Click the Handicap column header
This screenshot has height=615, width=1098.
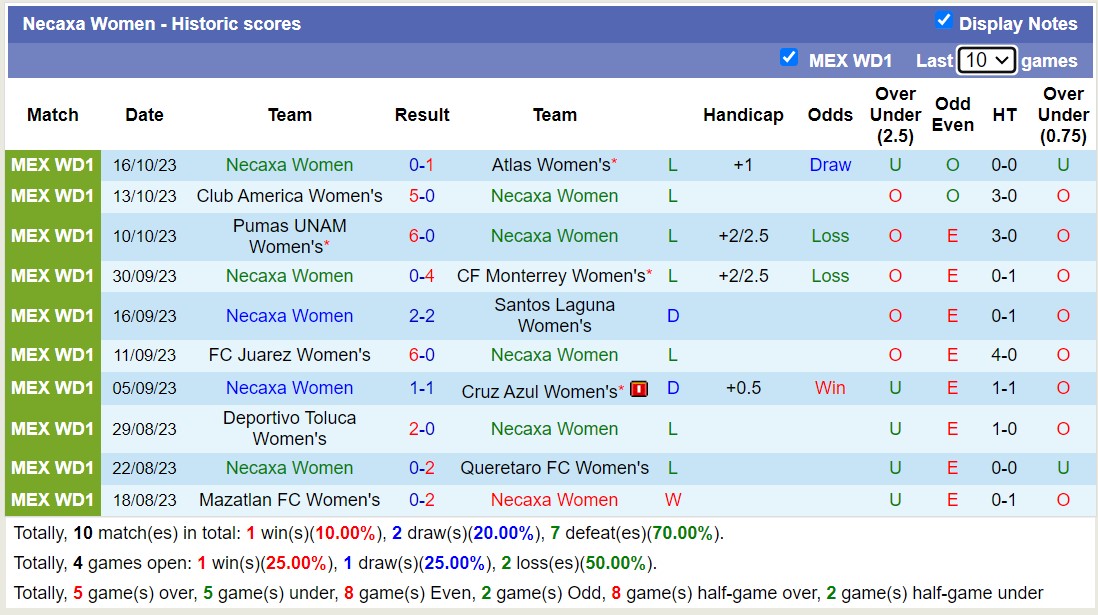click(x=743, y=115)
